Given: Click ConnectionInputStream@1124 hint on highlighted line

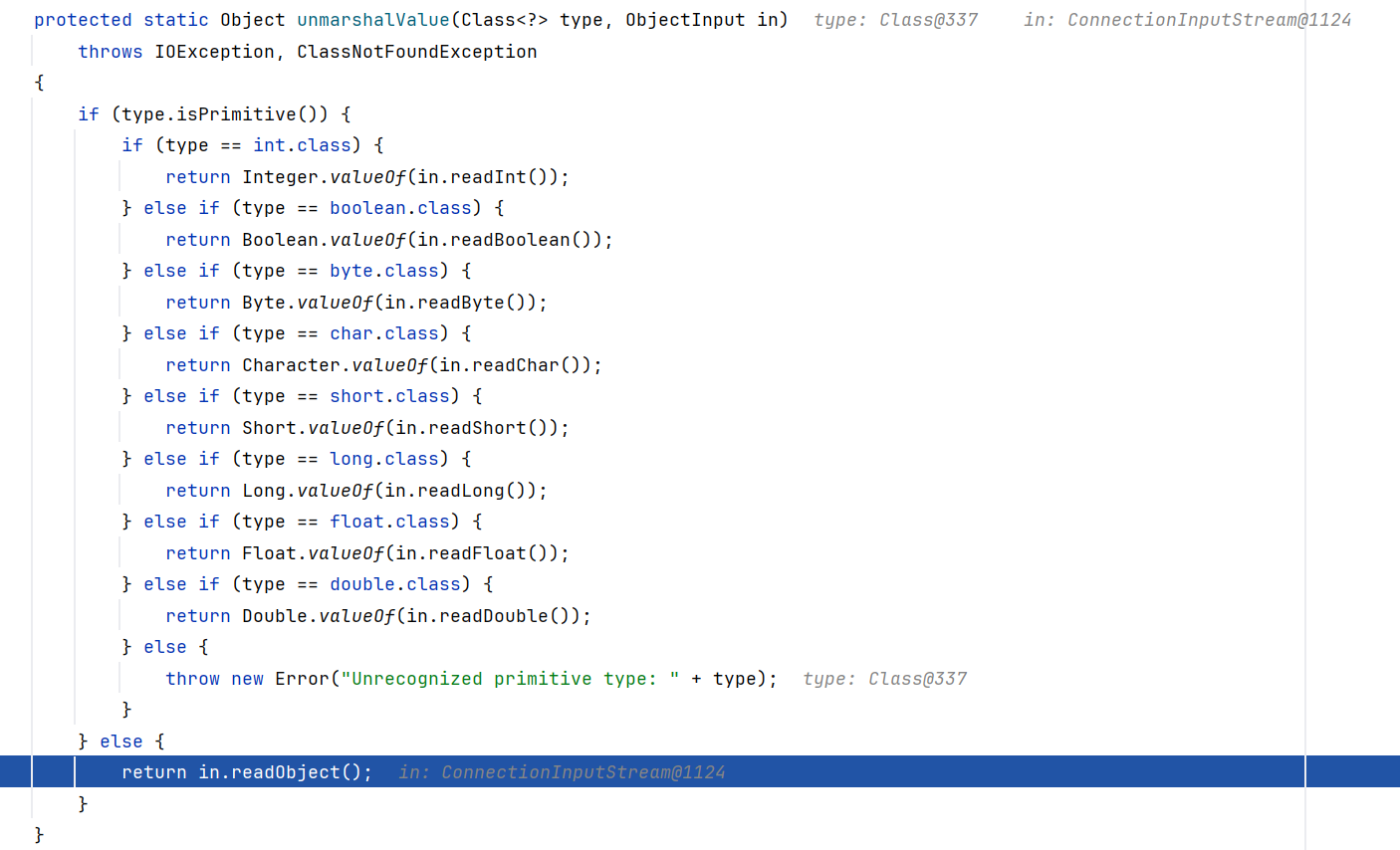Looking at the screenshot, I should click(583, 772).
